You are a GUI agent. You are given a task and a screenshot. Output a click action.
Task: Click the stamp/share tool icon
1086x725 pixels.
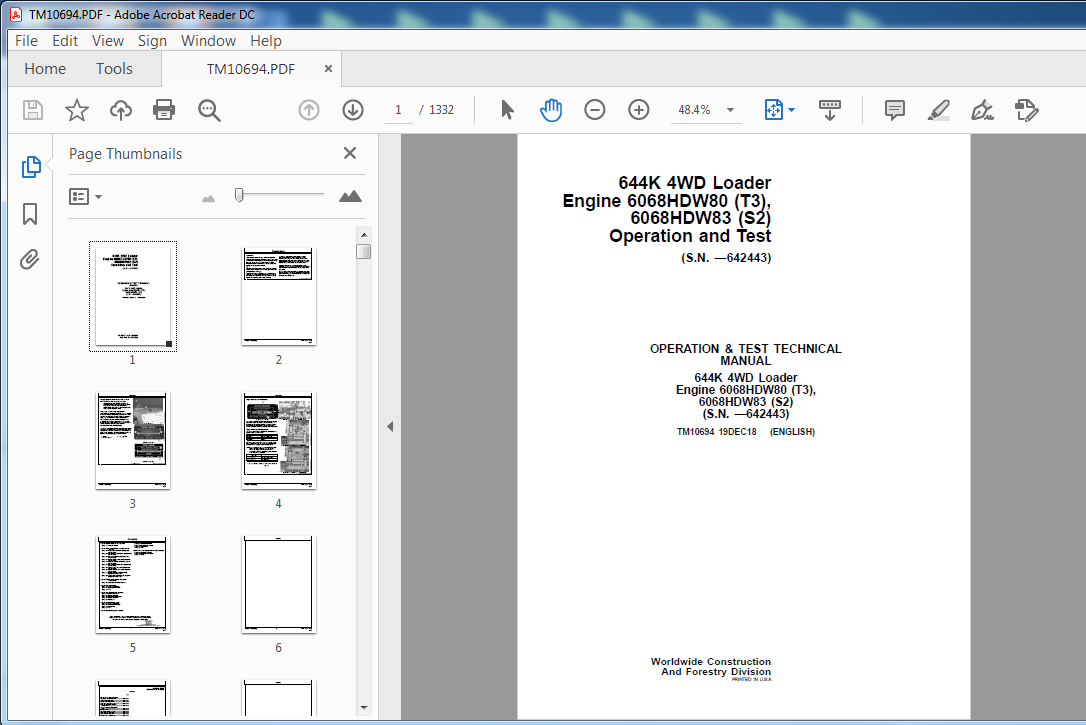click(1026, 110)
